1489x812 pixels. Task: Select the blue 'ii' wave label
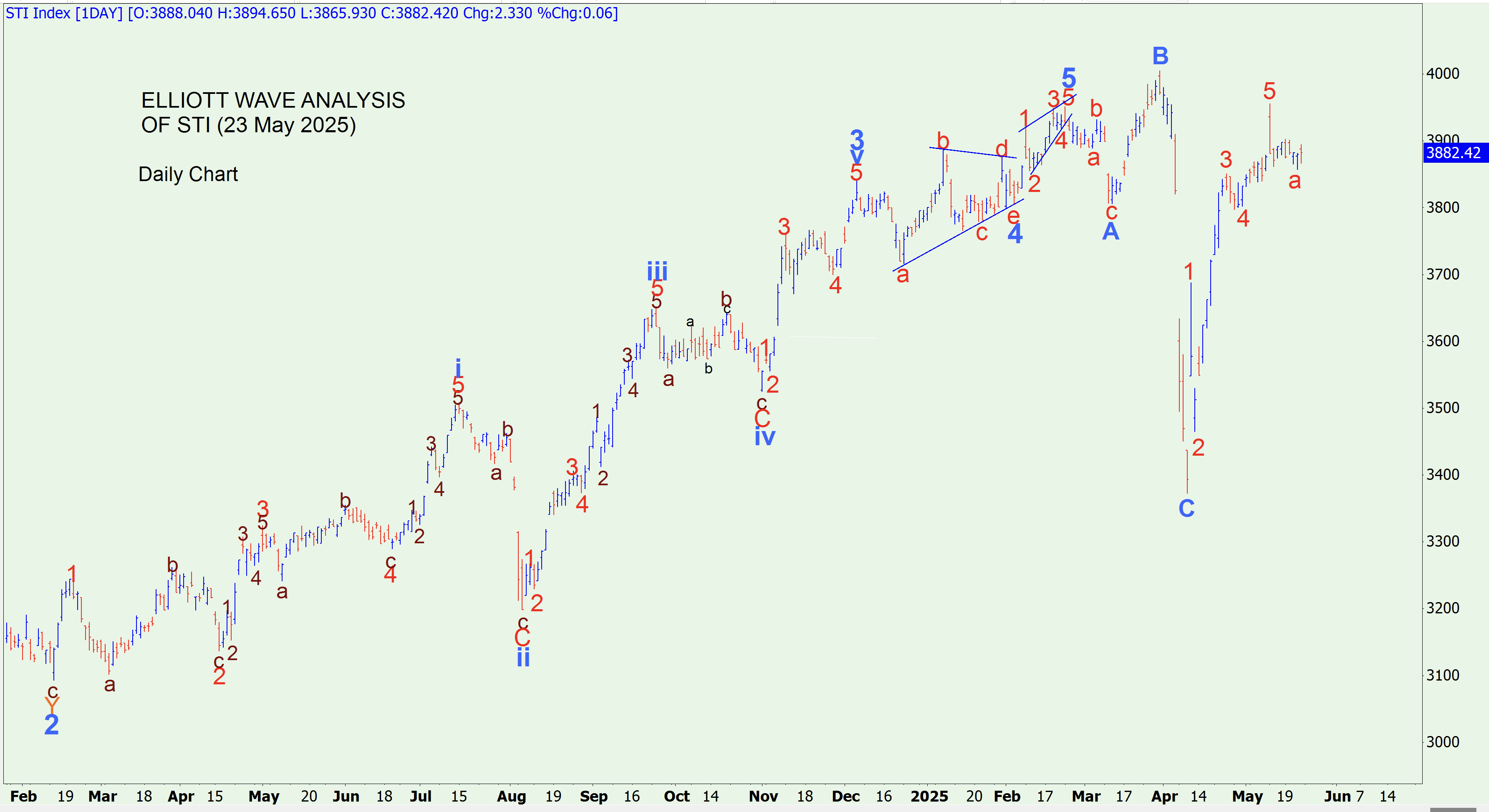pyautogui.click(x=523, y=657)
